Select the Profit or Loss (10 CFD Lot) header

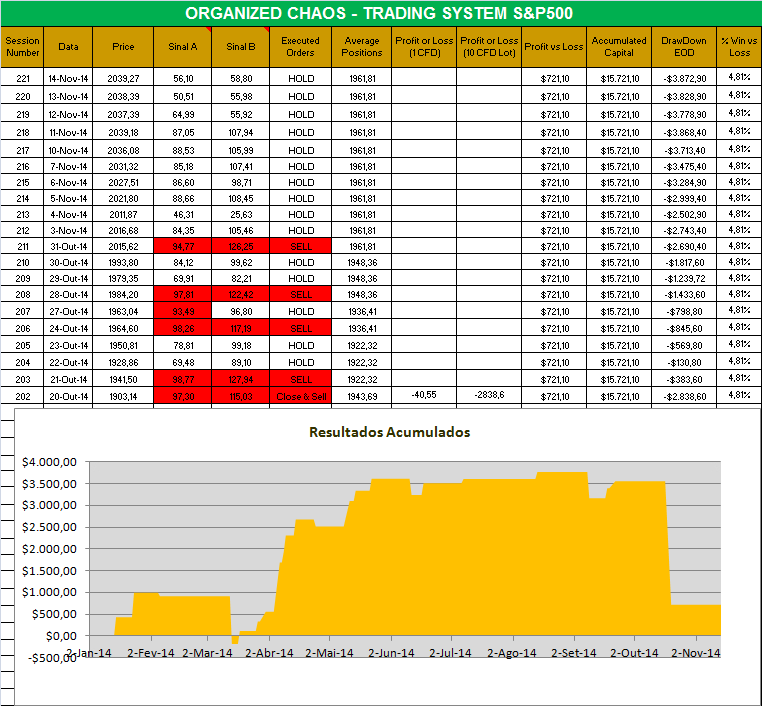[x=489, y=47]
